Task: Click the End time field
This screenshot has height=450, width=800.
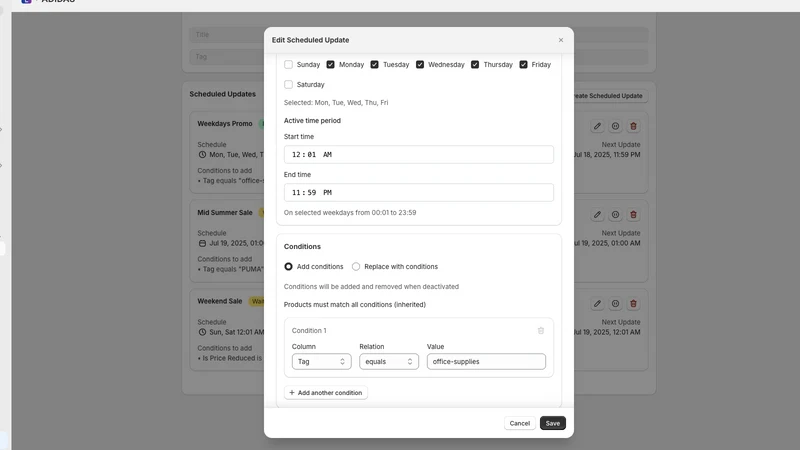Action: coord(418,192)
